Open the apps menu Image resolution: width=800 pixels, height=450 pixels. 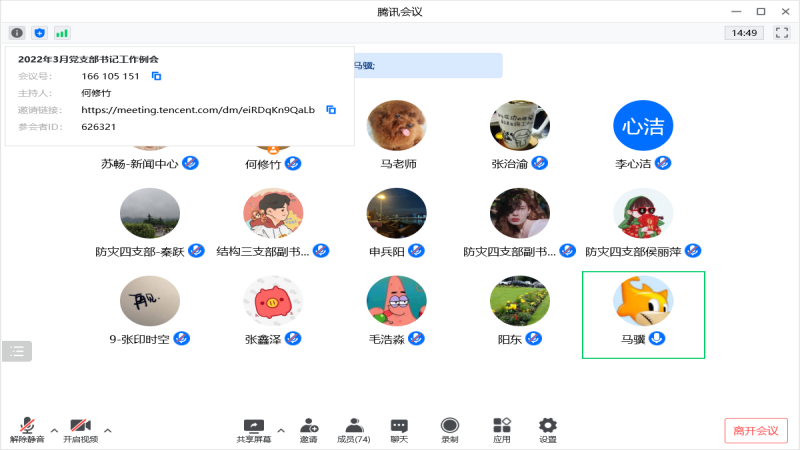pos(502,430)
